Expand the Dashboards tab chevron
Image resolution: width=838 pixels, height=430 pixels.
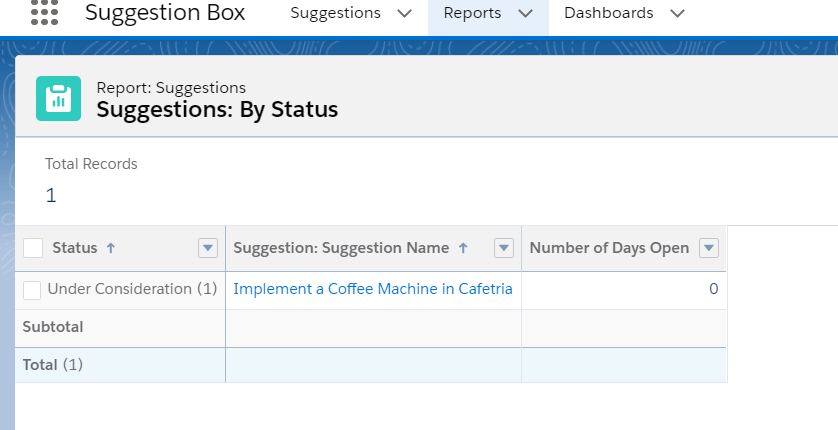tap(678, 13)
